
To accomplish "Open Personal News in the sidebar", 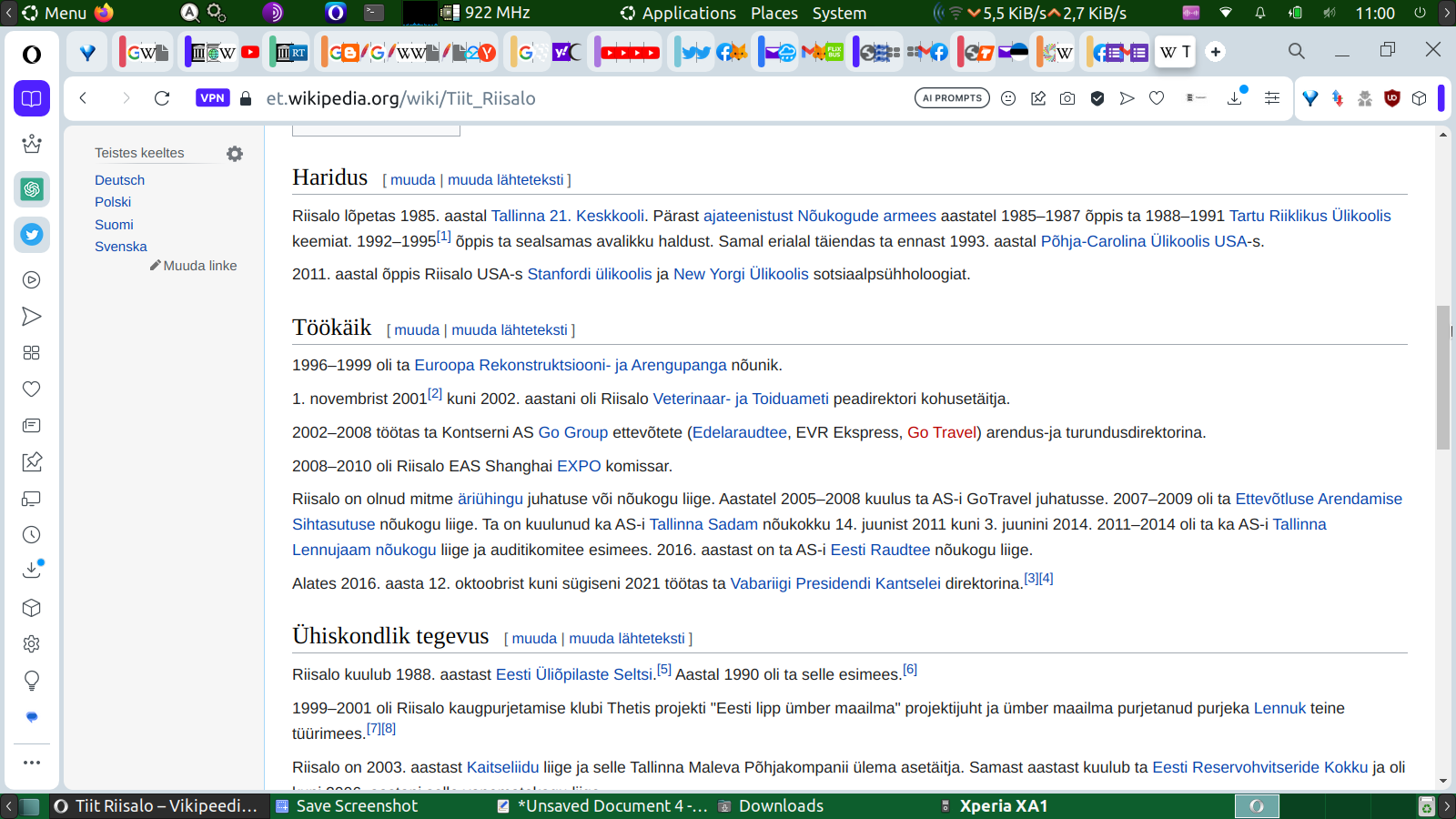I will pos(32,426).
